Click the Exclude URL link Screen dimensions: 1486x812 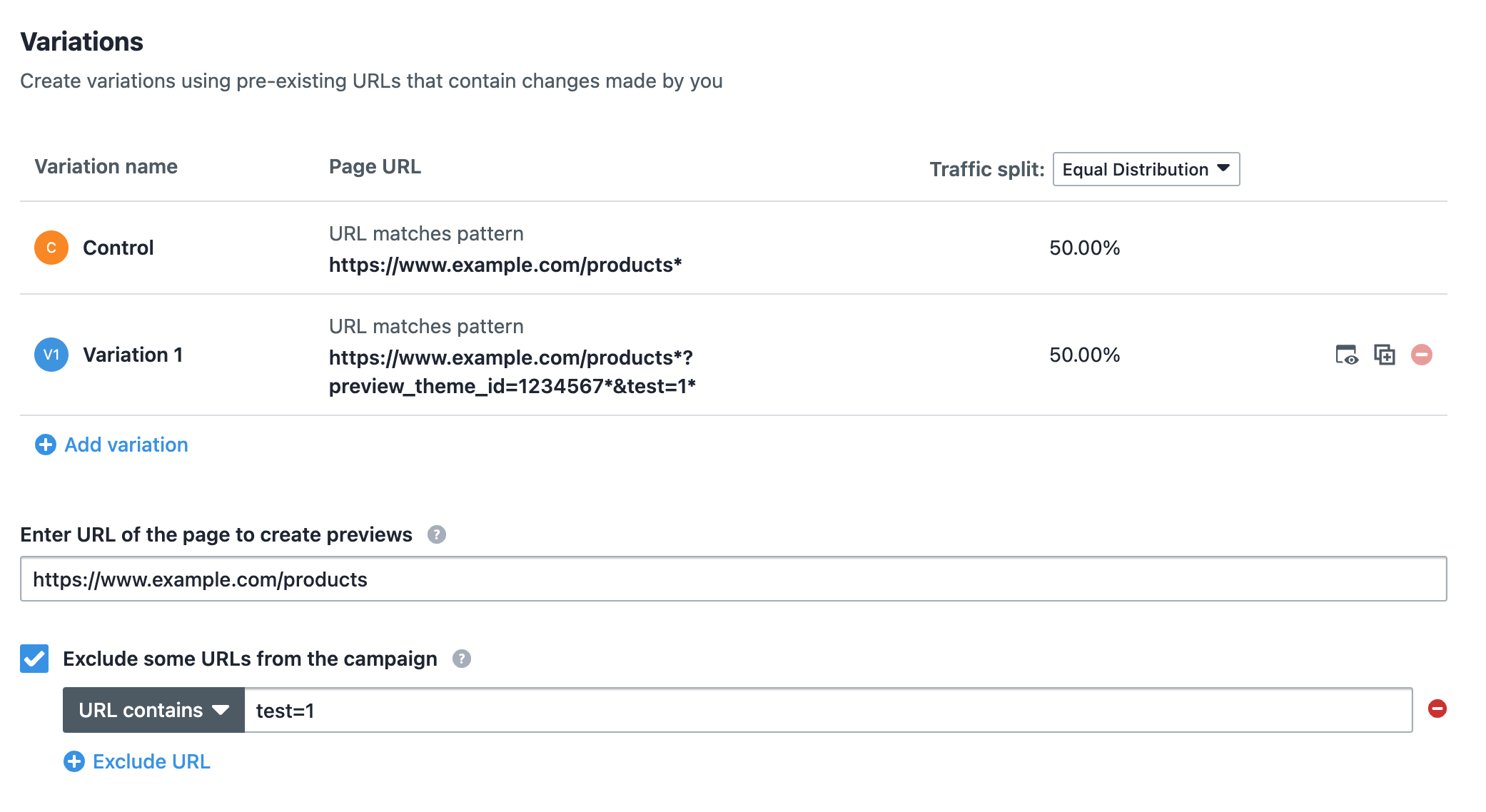click(x=151, y=761)
